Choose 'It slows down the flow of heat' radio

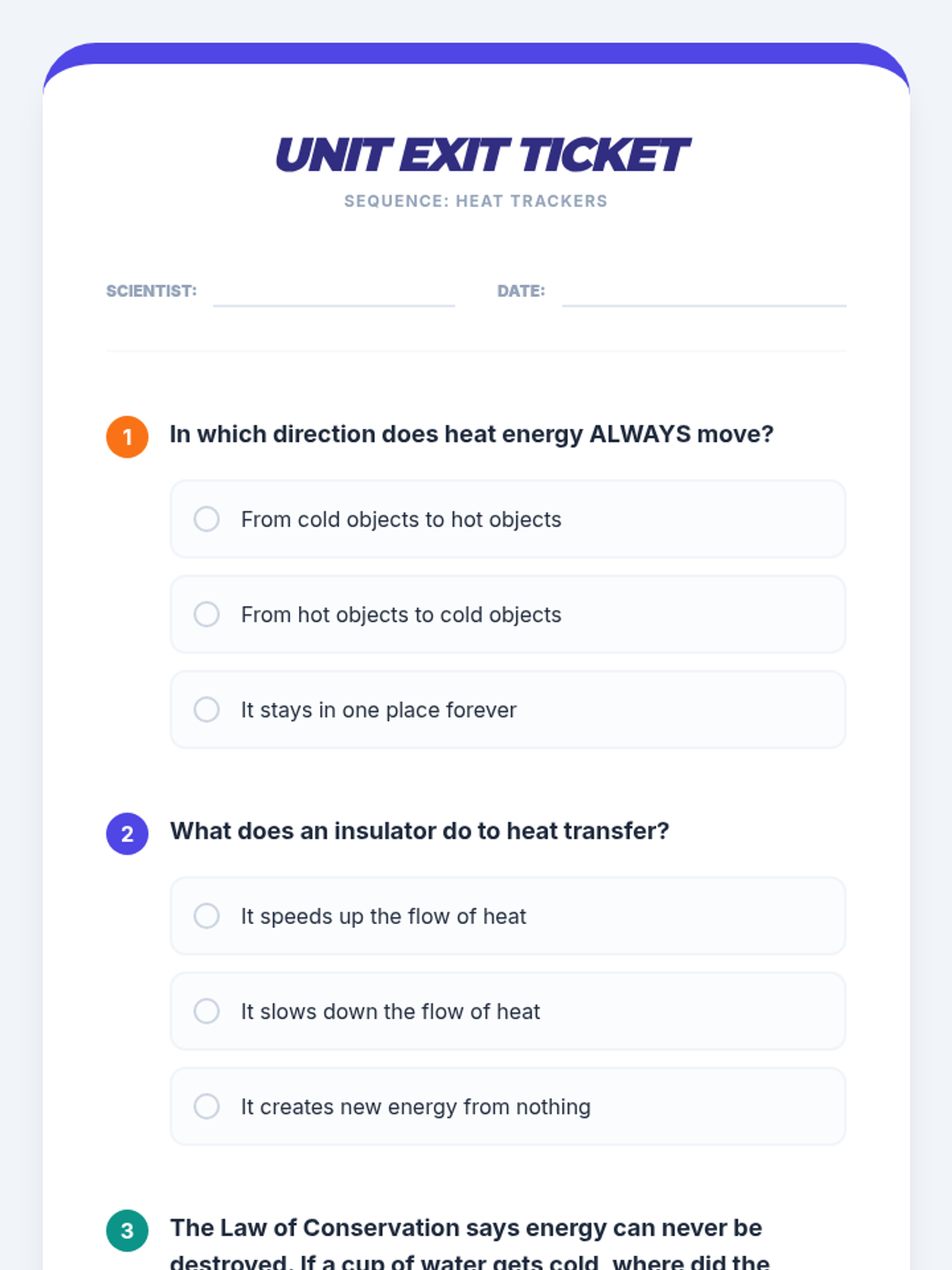pyautogui.click(x=206, y=1011)
